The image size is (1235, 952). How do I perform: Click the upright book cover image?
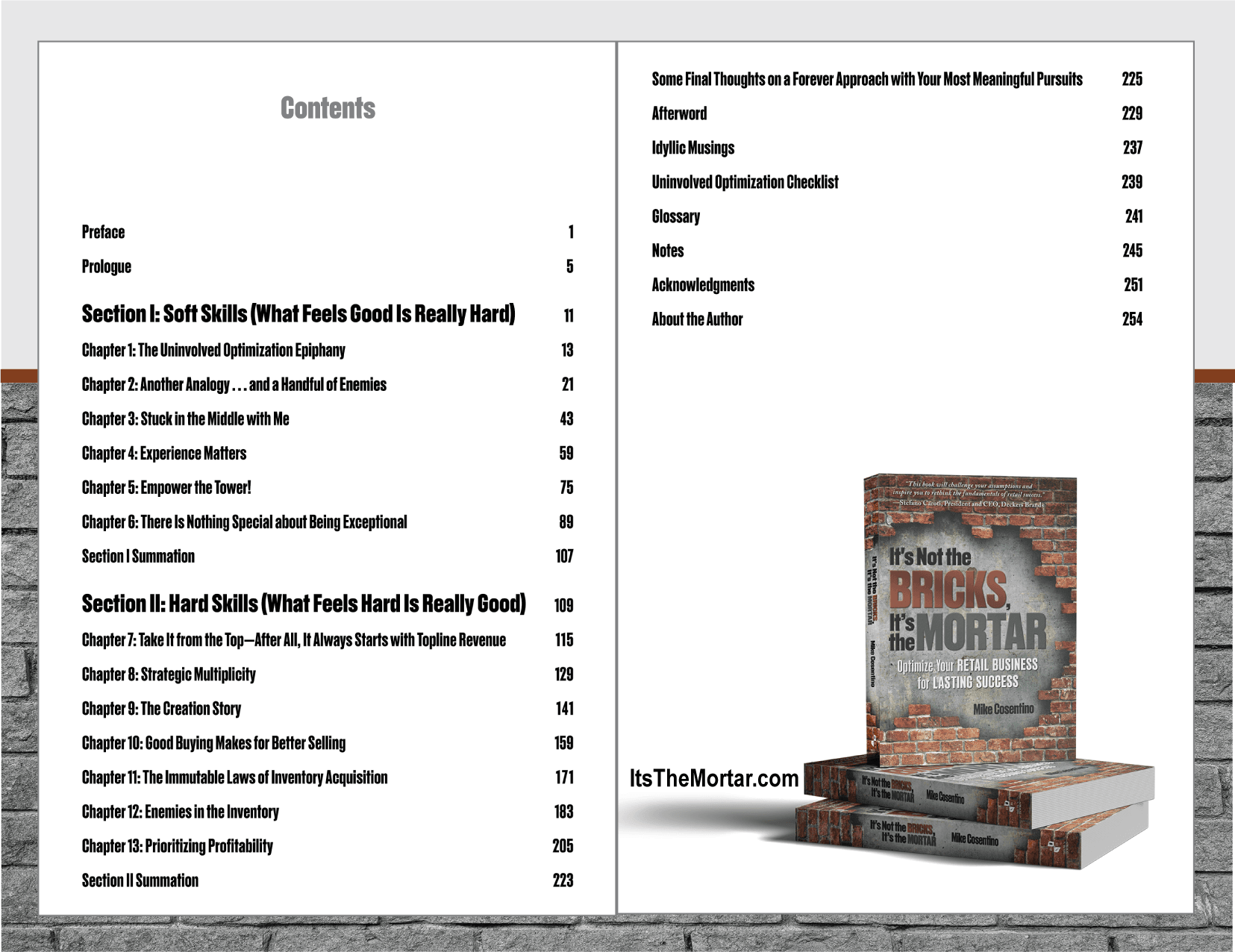970,619
